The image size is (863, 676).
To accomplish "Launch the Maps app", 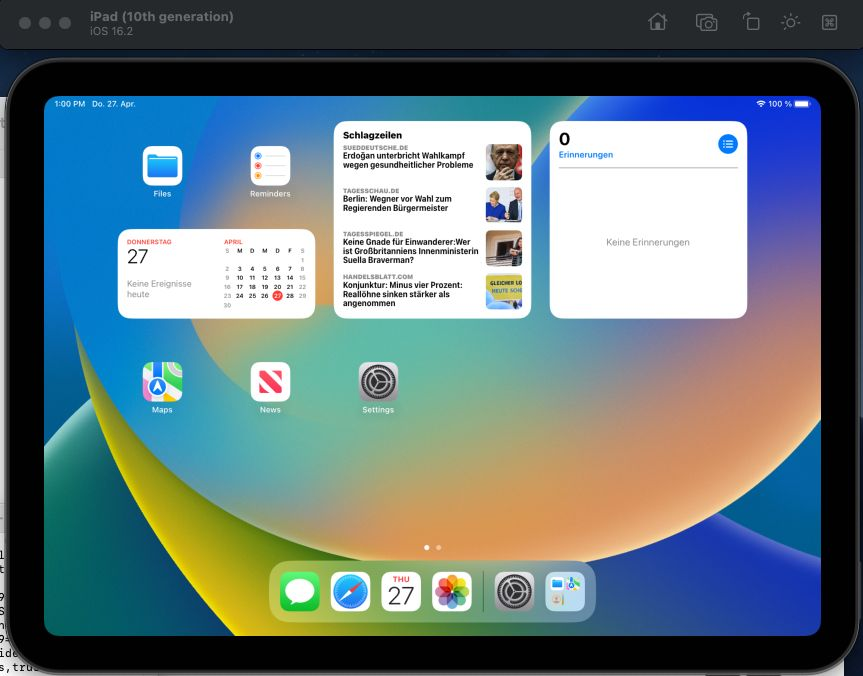I will click(x=162, y=381).
